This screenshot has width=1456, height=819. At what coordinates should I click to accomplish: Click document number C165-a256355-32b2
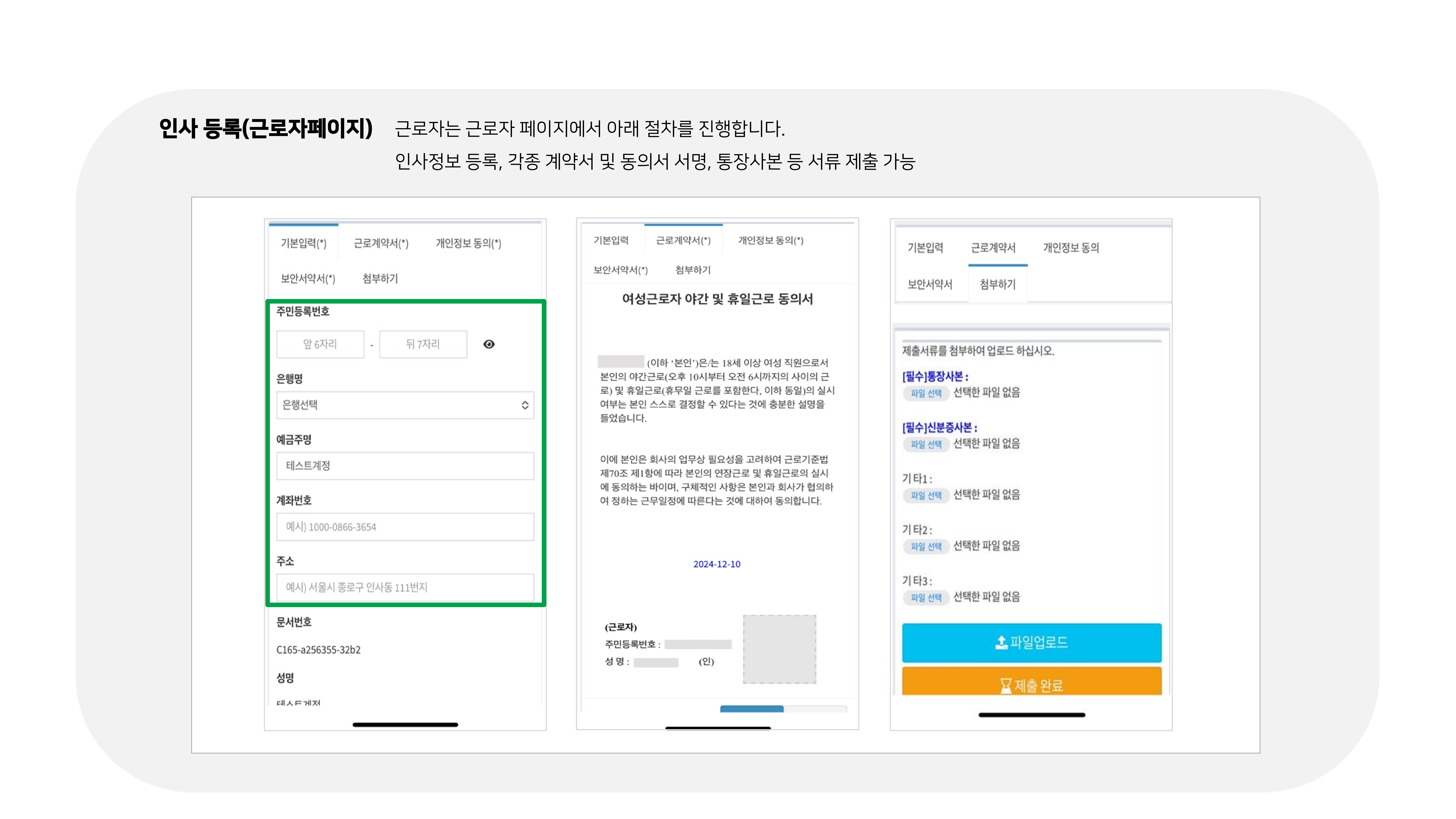(x=318, y=650)
